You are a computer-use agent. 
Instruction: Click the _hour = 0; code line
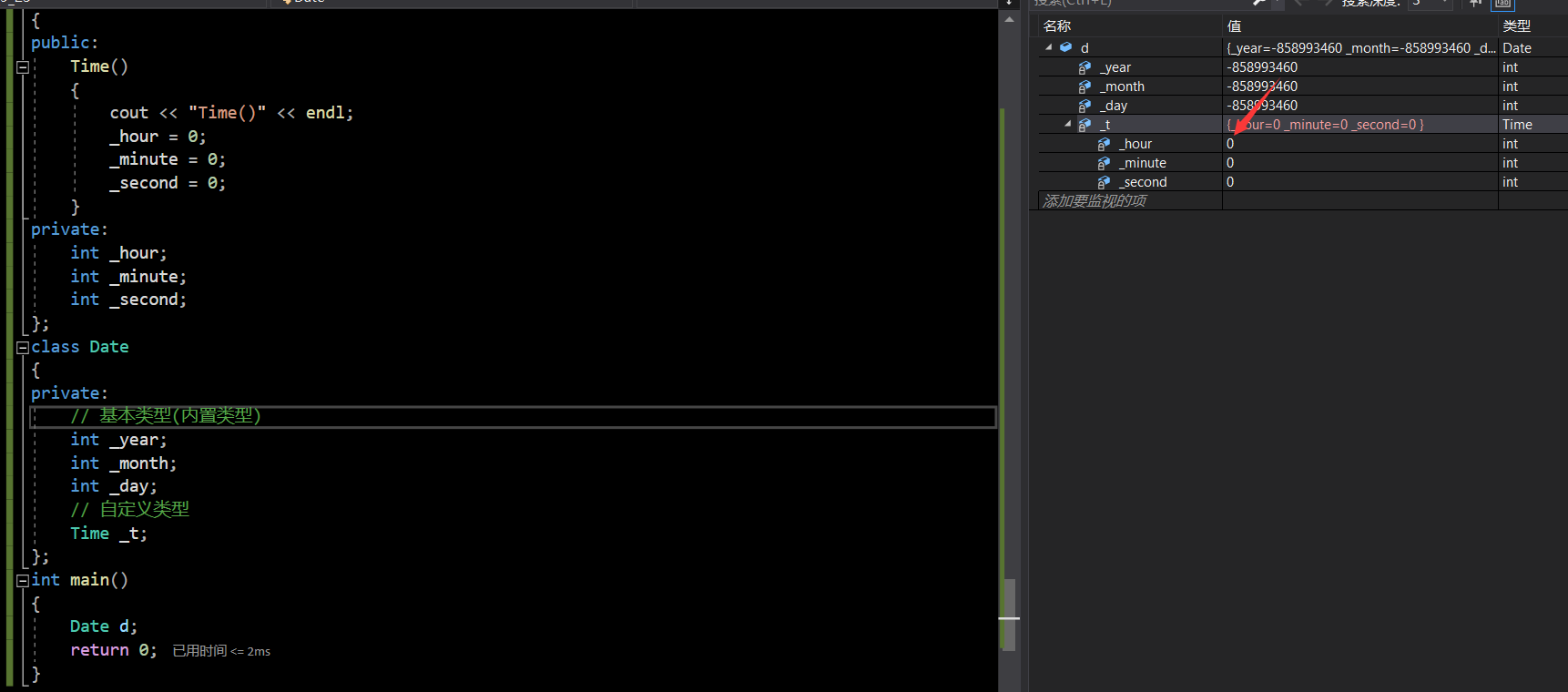click(x=158, y=137)
